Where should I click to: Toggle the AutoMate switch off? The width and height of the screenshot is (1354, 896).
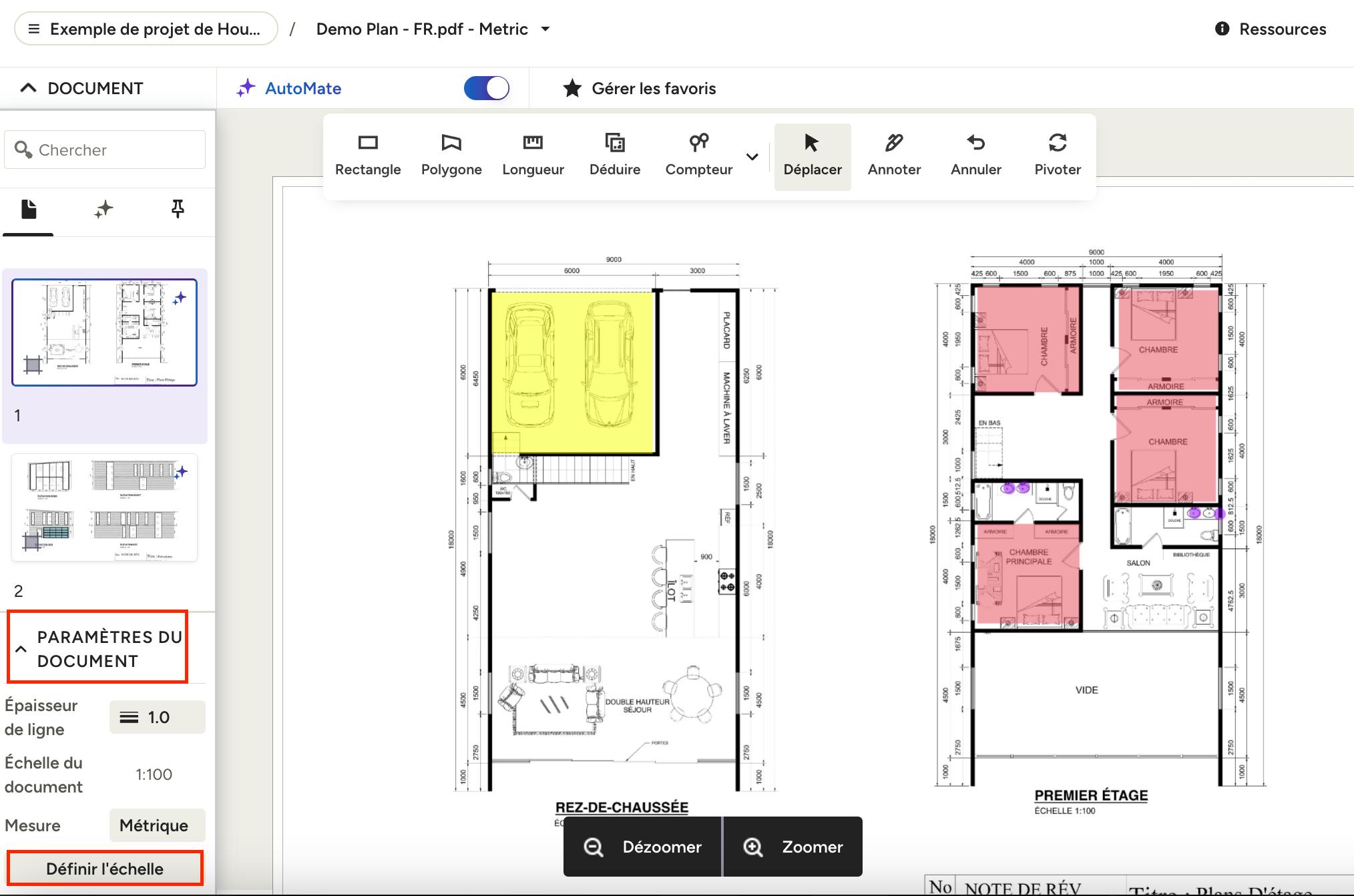[487, 88]
